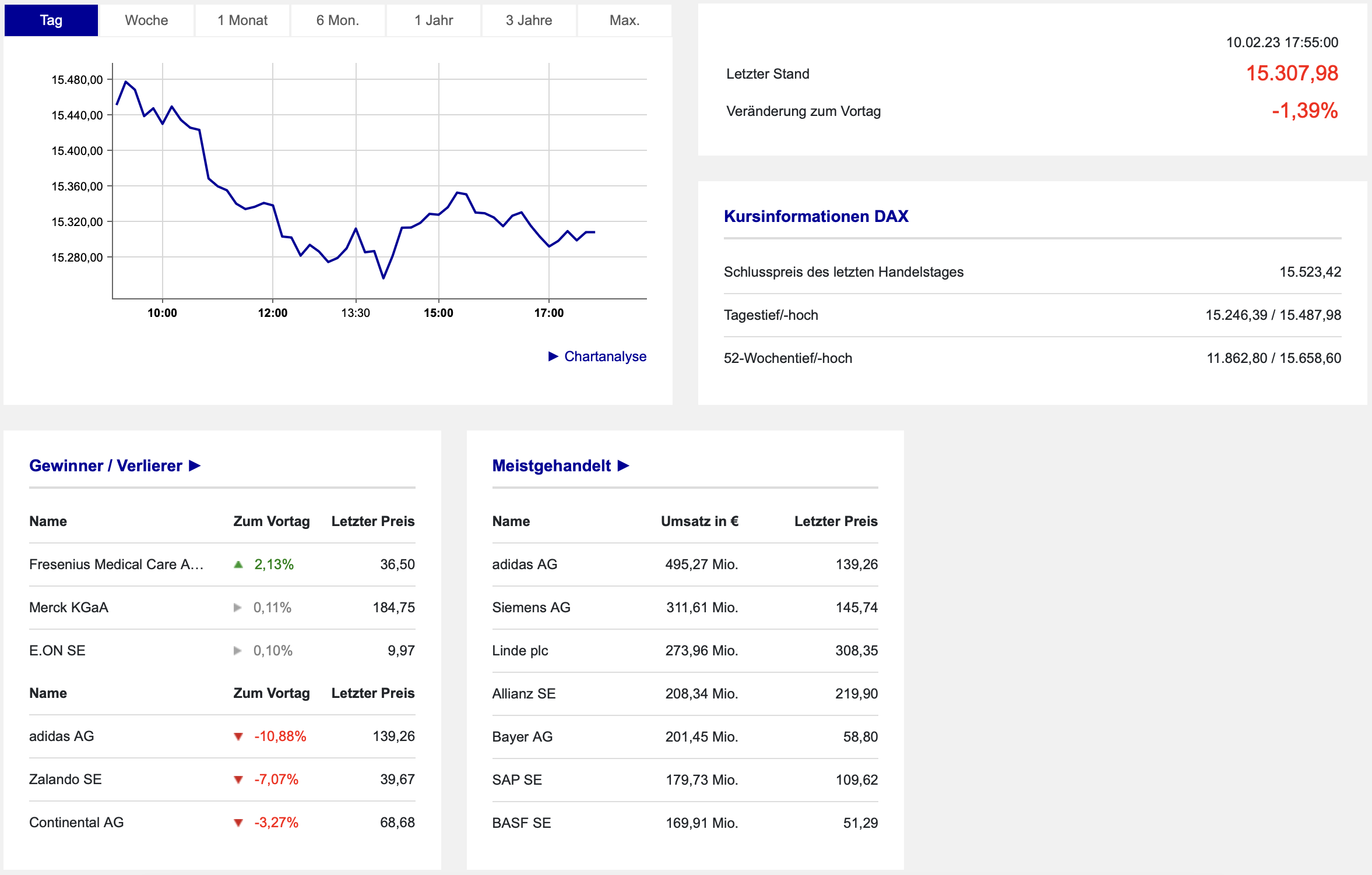This screenshot has height=875, width=1372.
Task: Switch chart to Woche view
Action: click(146, 20)
